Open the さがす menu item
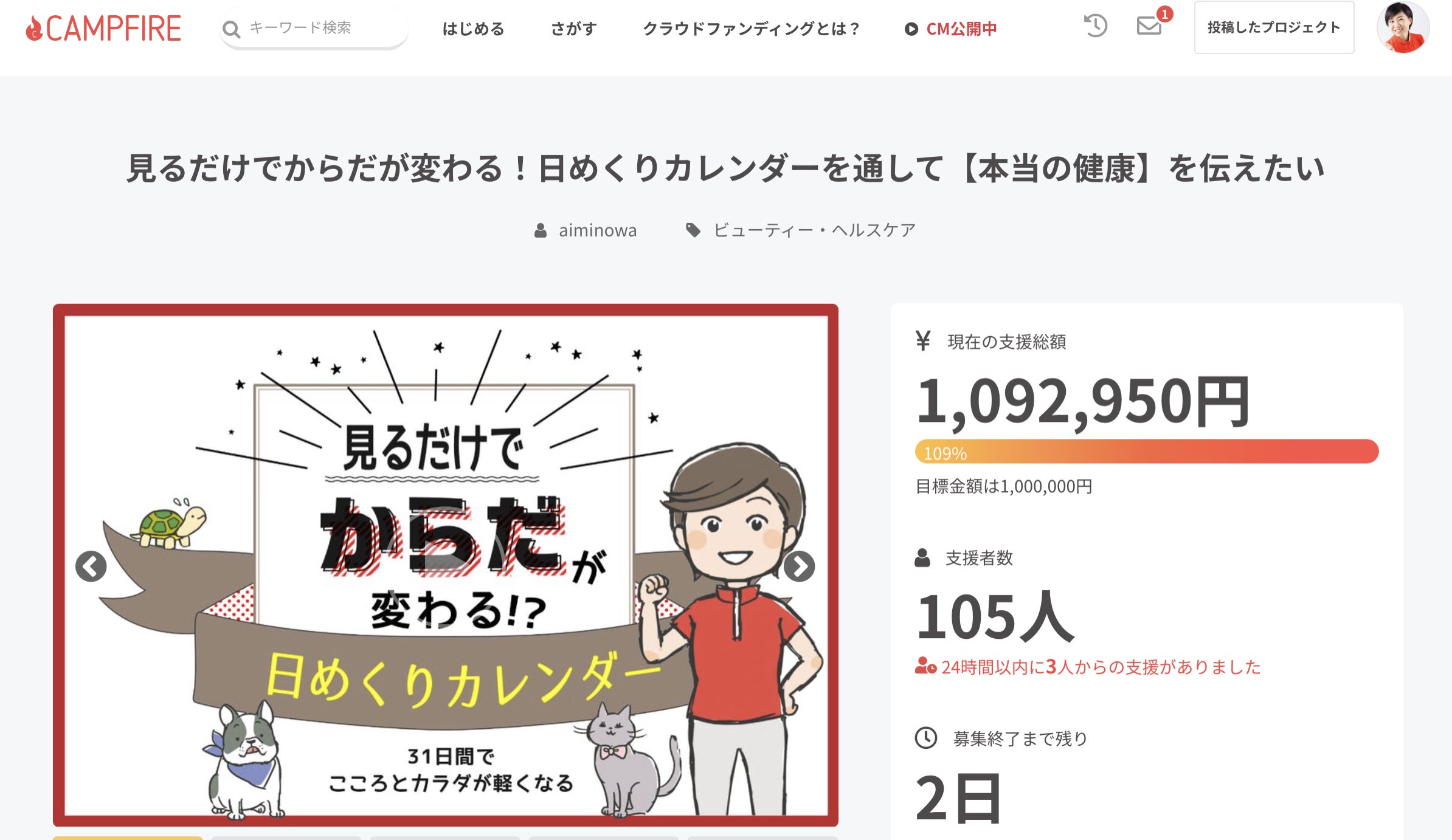Viewport: 1452px width, 840px height. tap(573, 29)
